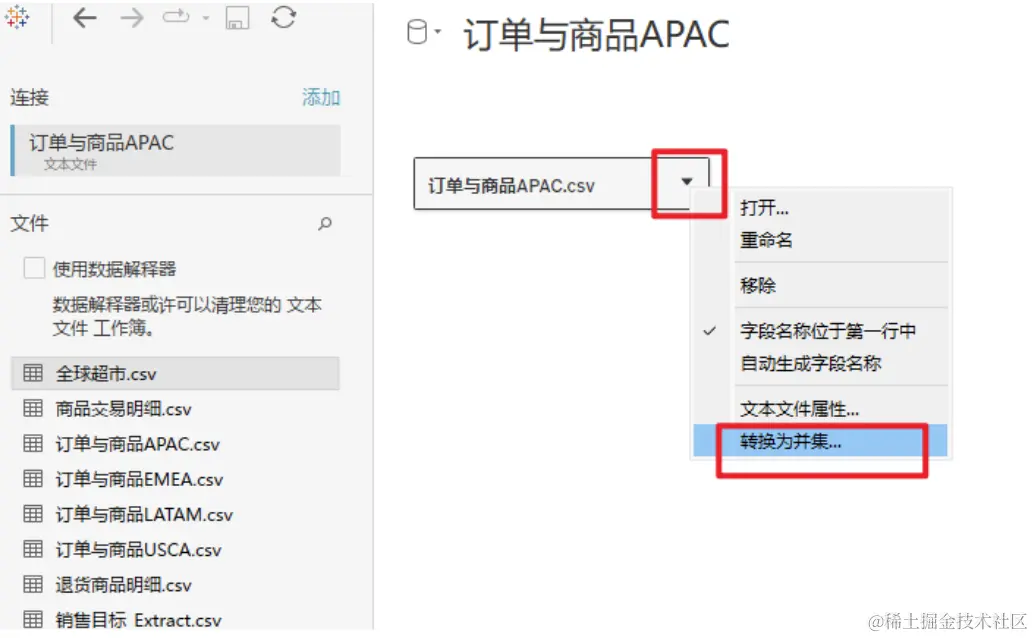
Task: Click the table icon beside 订单与商品USCA.csv
Action: click(x=33, y=549)
